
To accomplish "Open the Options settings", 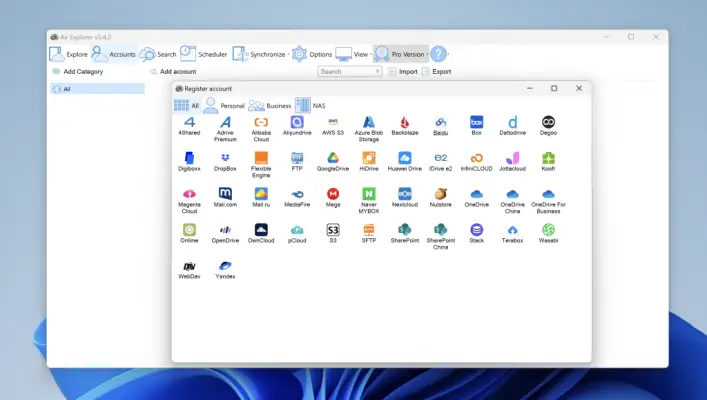I will (x=312, y=54).
